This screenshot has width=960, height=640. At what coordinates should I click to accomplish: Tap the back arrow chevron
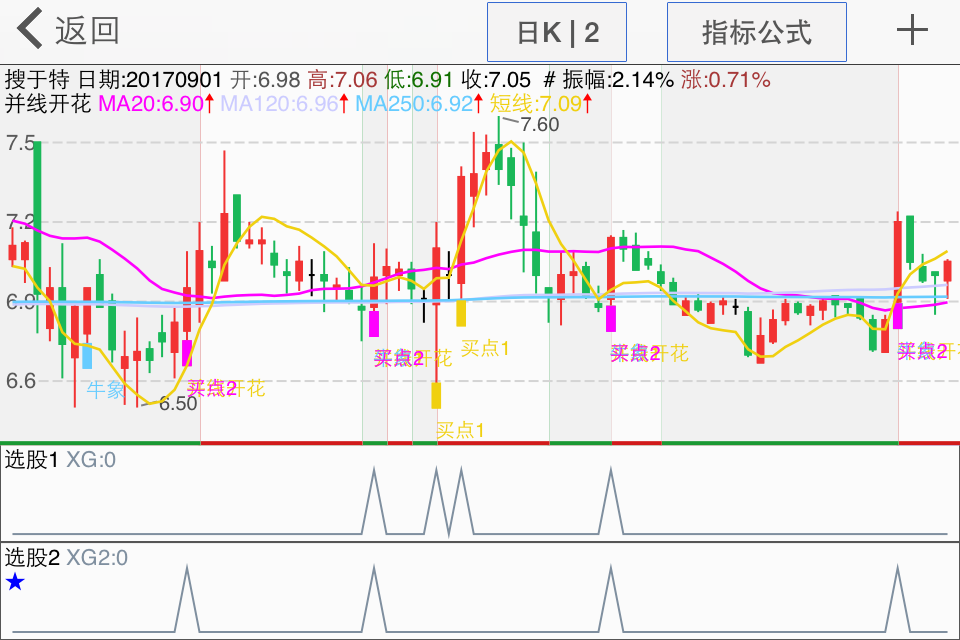coord(29,29)
